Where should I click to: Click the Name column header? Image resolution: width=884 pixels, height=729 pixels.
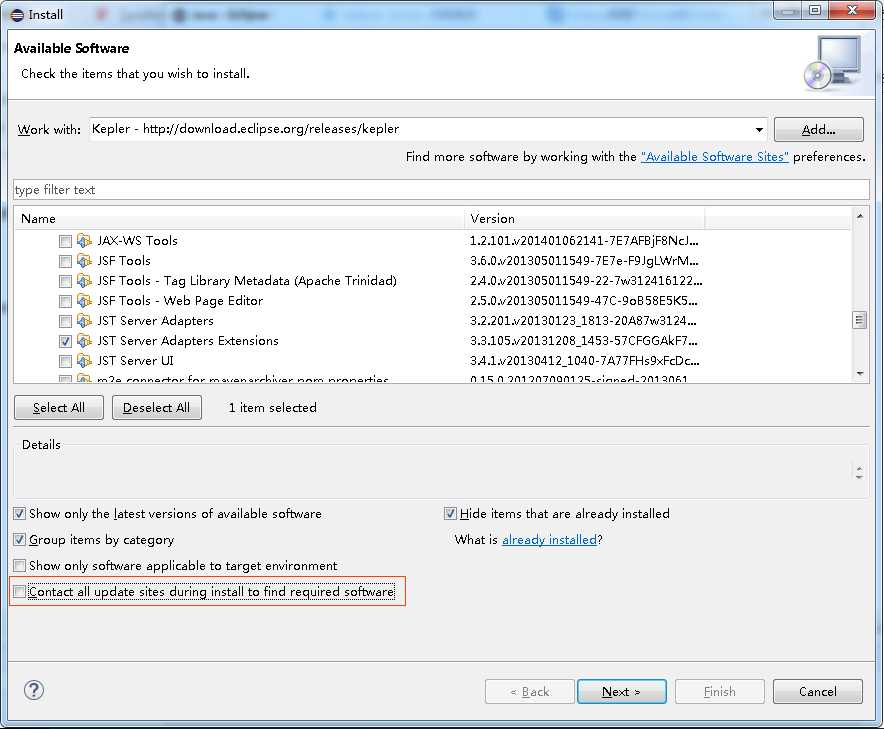click(239, 219)
